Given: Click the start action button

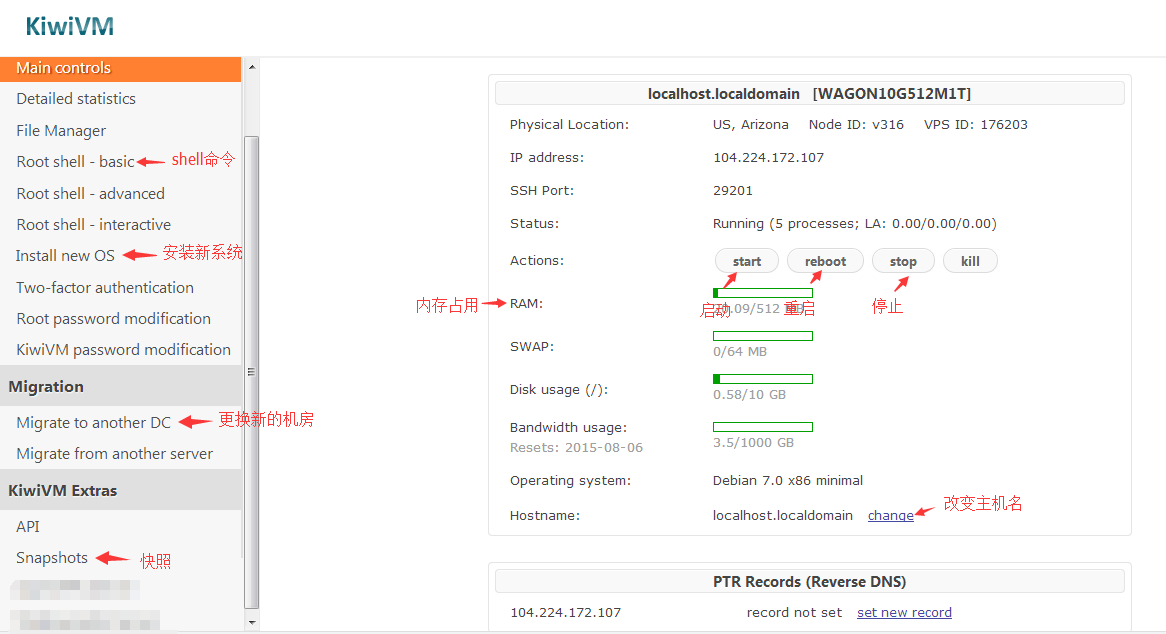Looking at the screenshot, I should [x=747, y=261].
